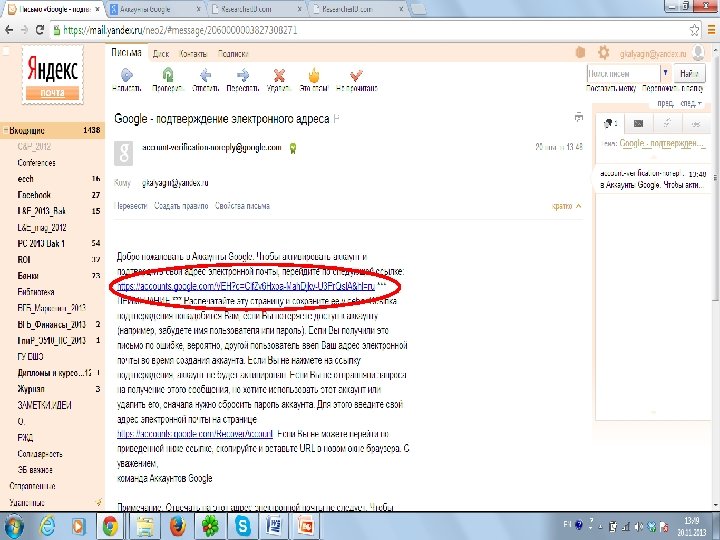The width and height of the screenshot is (720, 540).
Task: Click the account email address in the header
Action: tap(653, 54)
